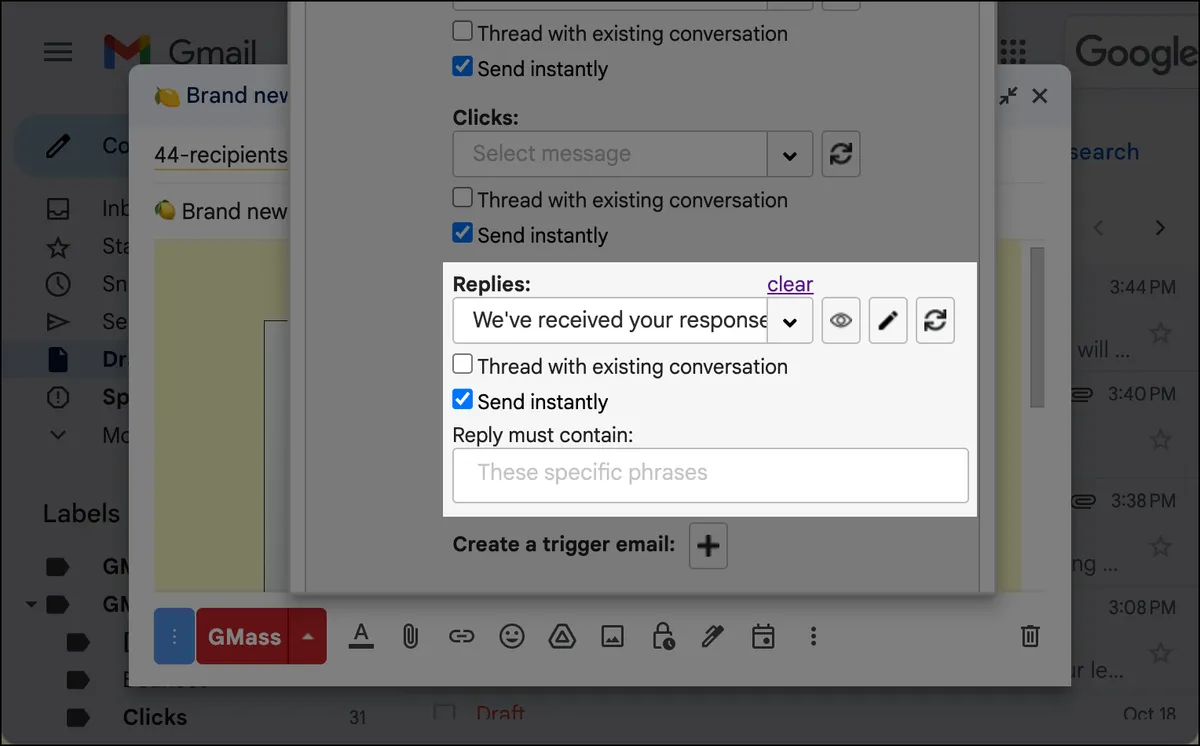This screenshot has height=746, width=1200.
Task: Open the Clicks label in sidebar
Action: click(x=155, y=717)
